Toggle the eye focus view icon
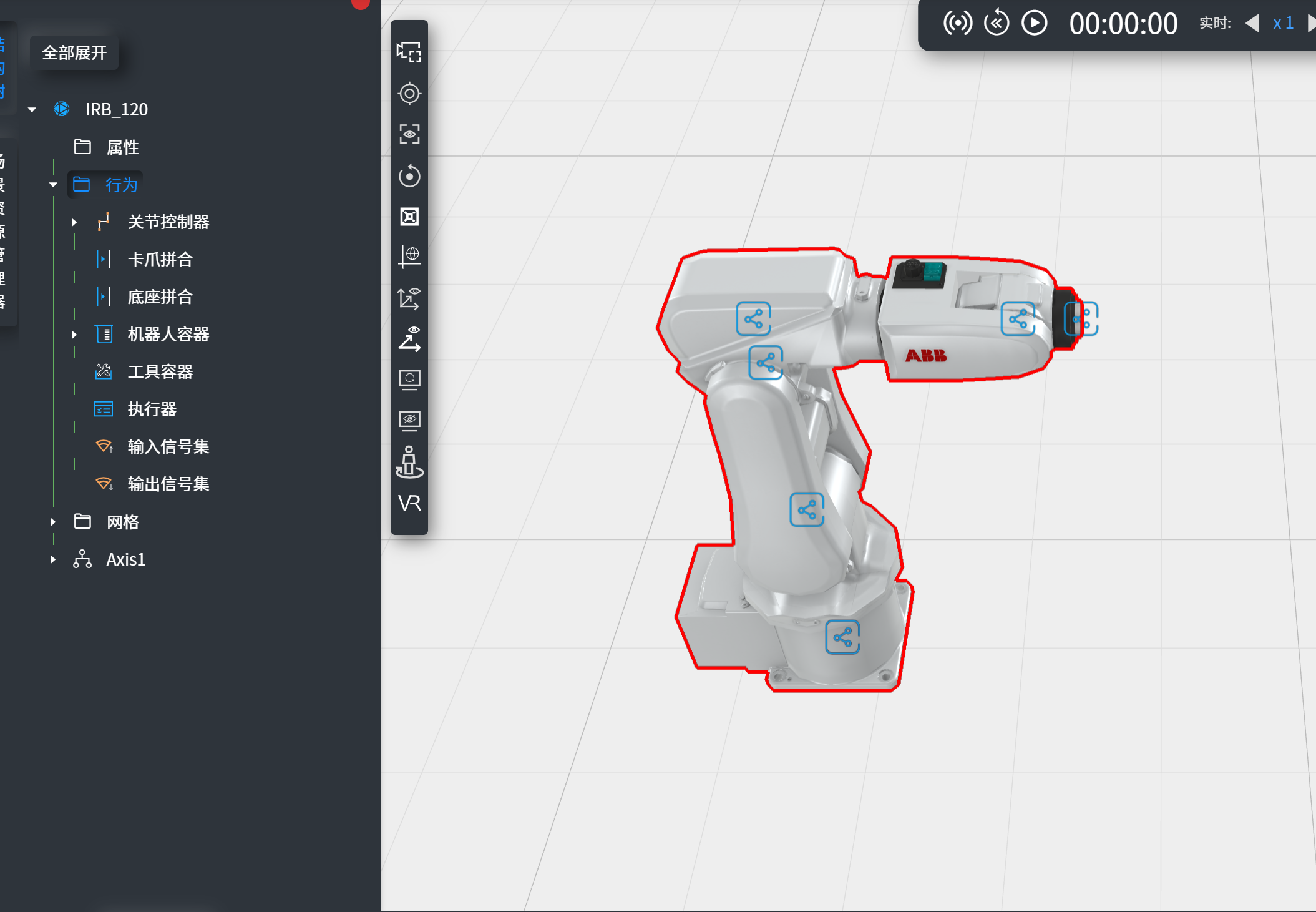The height and width of the screenshot is (912, 1316). pos(409,134)
